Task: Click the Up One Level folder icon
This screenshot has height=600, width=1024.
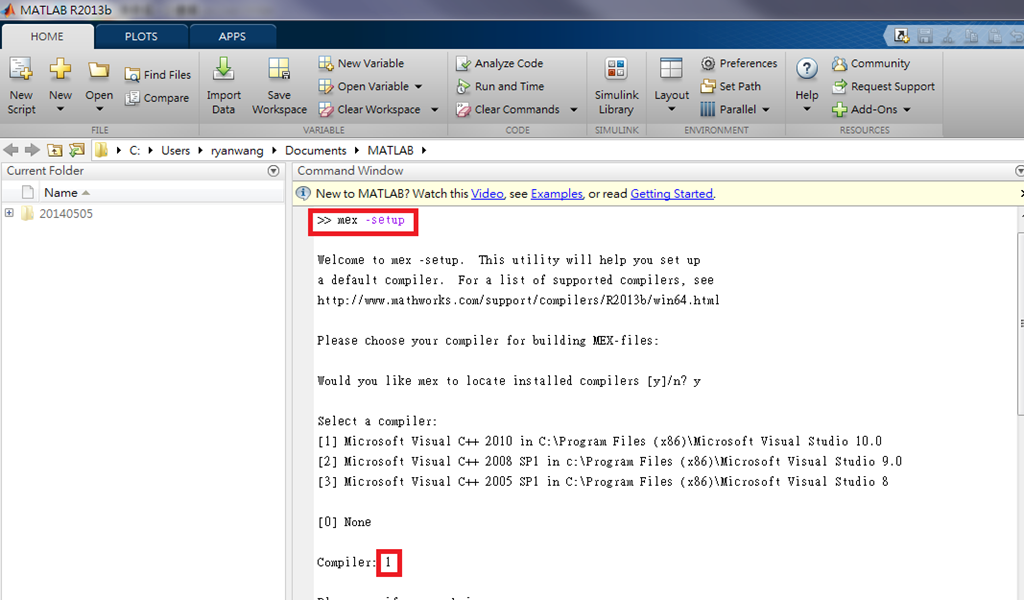Action: [55, 150]
